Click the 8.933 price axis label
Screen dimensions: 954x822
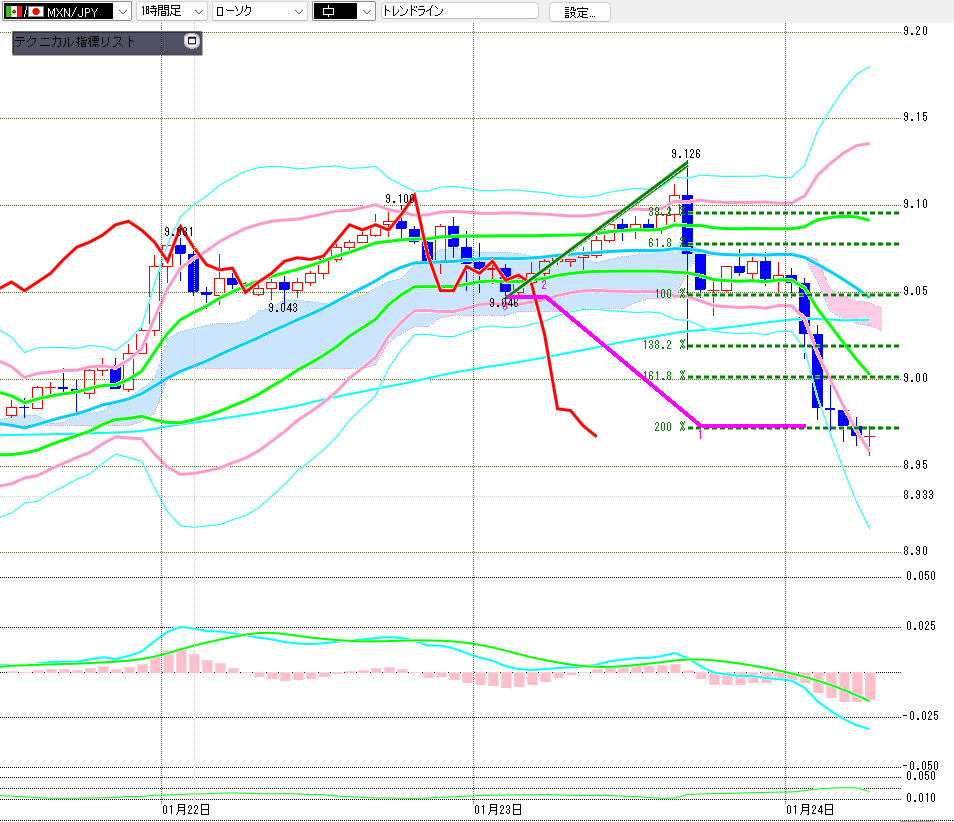[x=918, y=495]
